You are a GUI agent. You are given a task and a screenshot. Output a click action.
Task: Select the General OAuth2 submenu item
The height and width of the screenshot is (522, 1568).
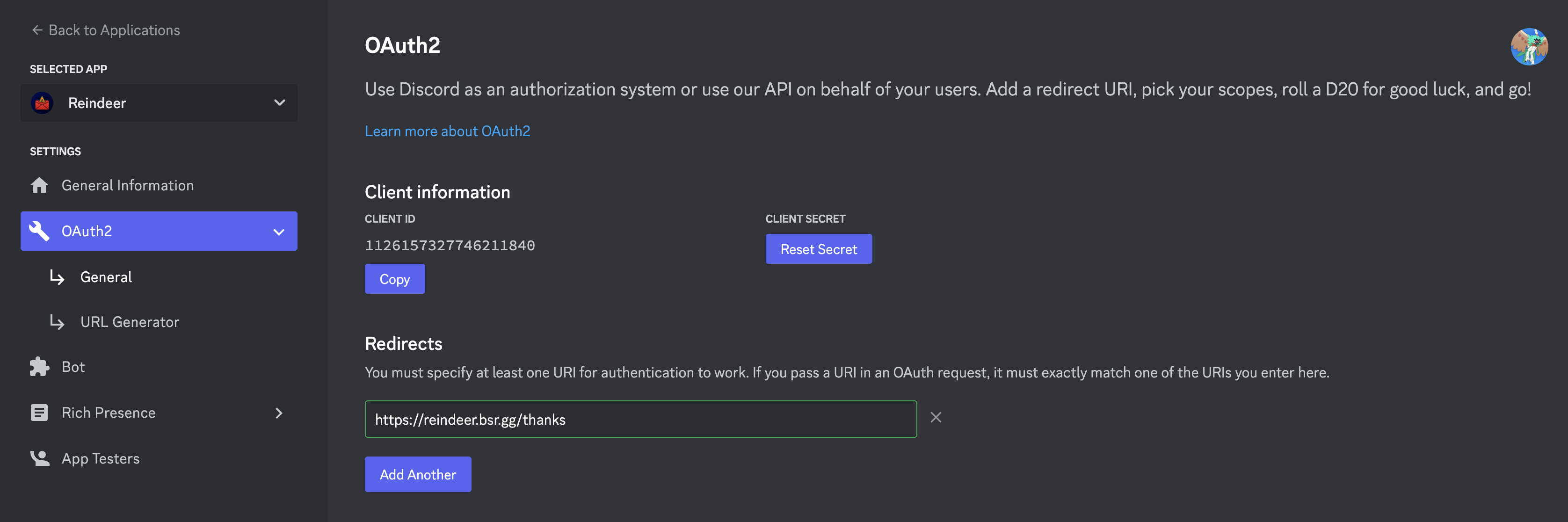point(105,276)
